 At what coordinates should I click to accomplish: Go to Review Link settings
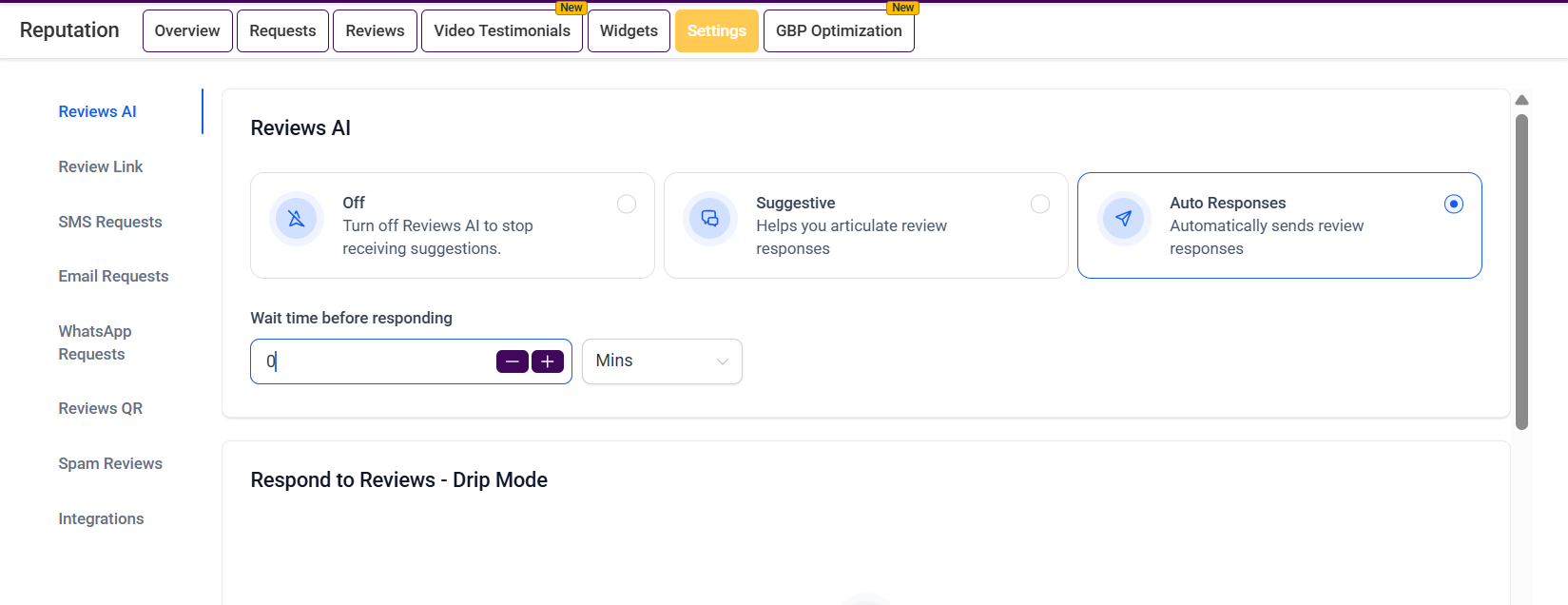[101, 166]
